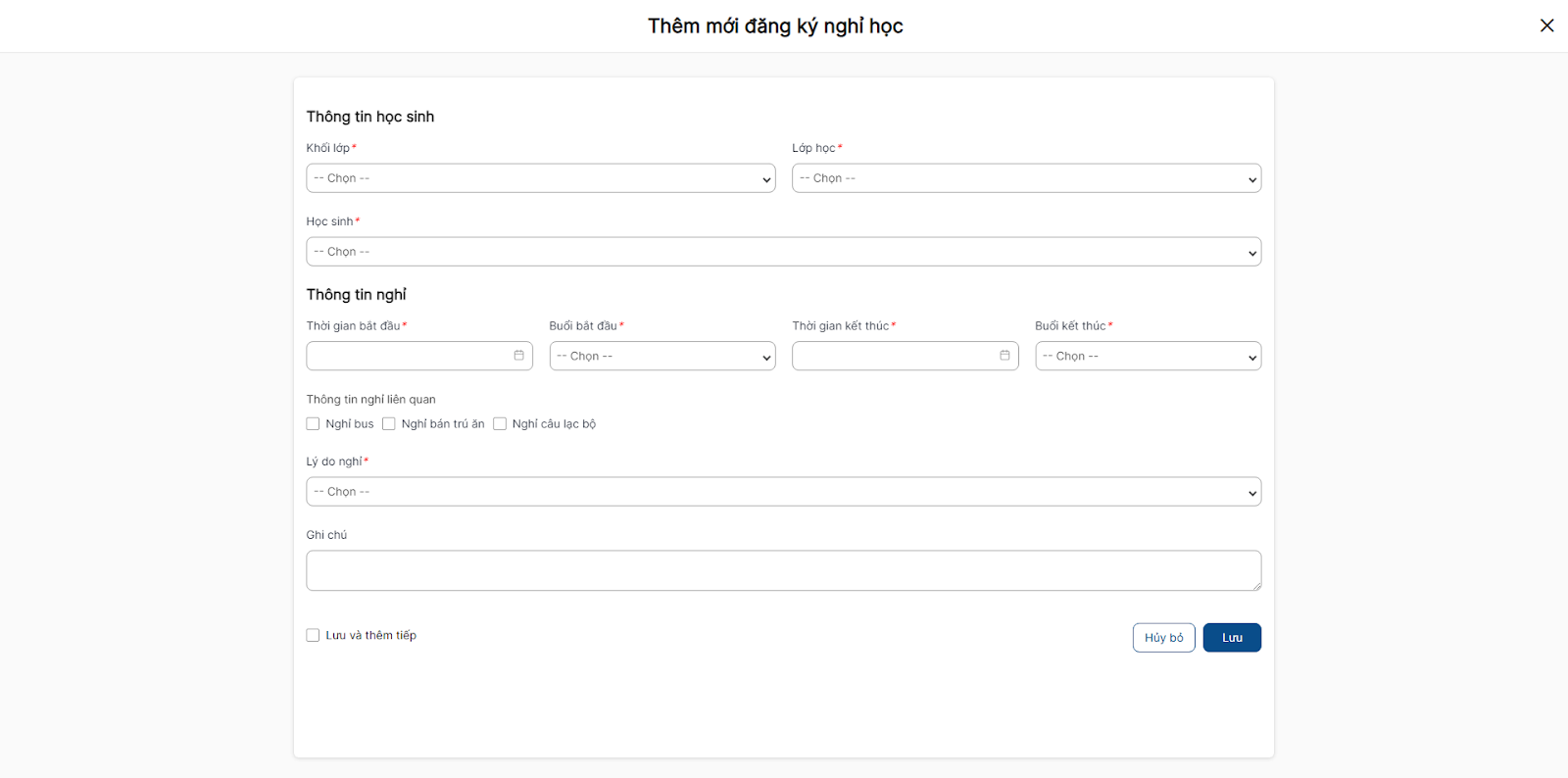Screen dimensions: 1568x778
Task: Click the chevron arrow on Học sinh
Action: [1251, 253]
